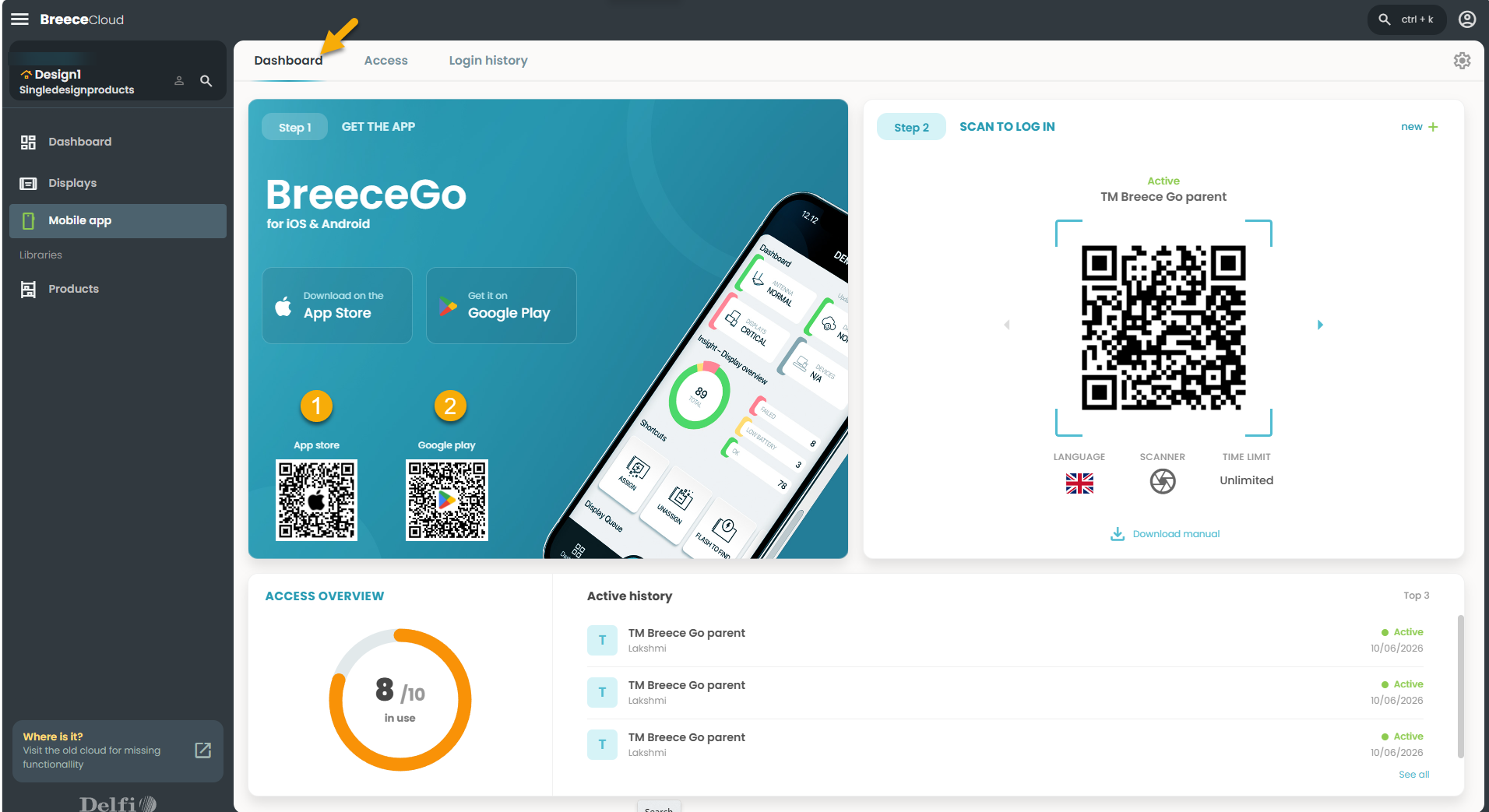
Task: Click the Step 2 badge
Action: (x=911, y=127)
